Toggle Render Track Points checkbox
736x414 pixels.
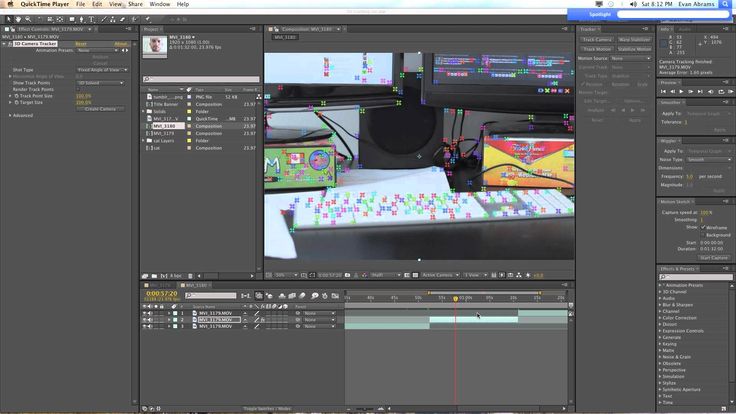[78, 89]
